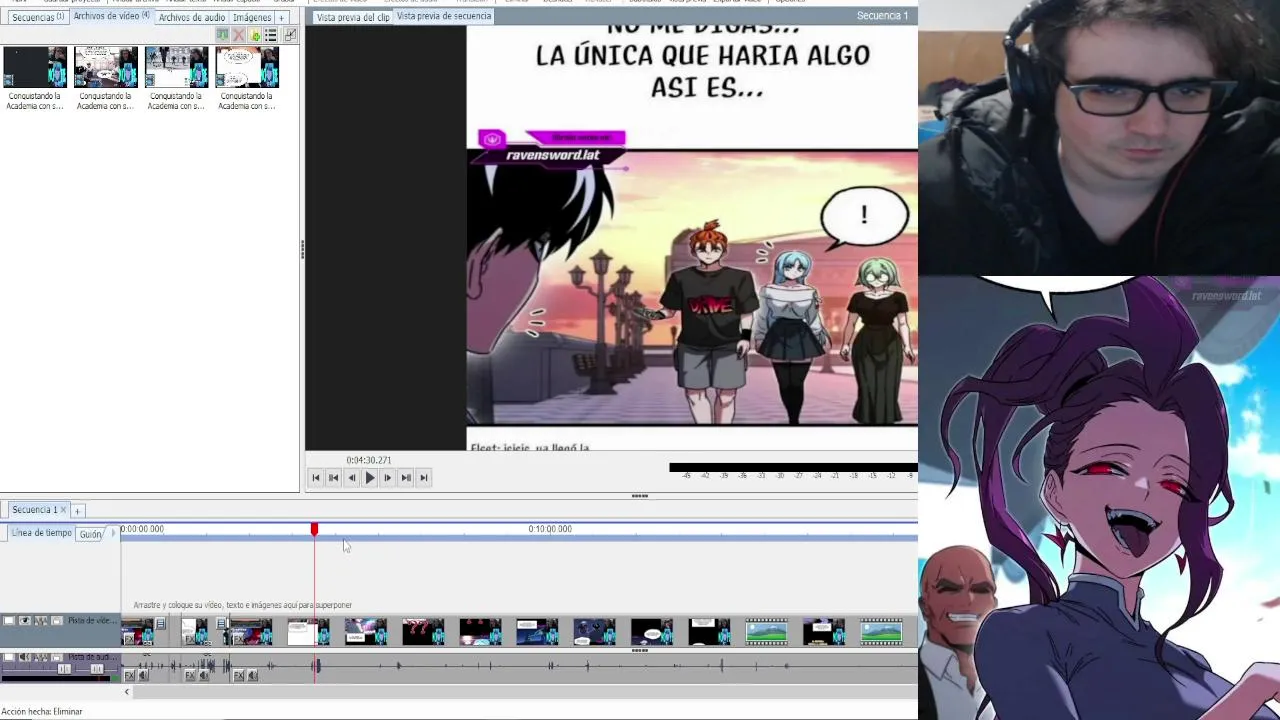1280x720 pixels.
Task: Switch to Guión storyboard mode
Action: coord(91,534)
